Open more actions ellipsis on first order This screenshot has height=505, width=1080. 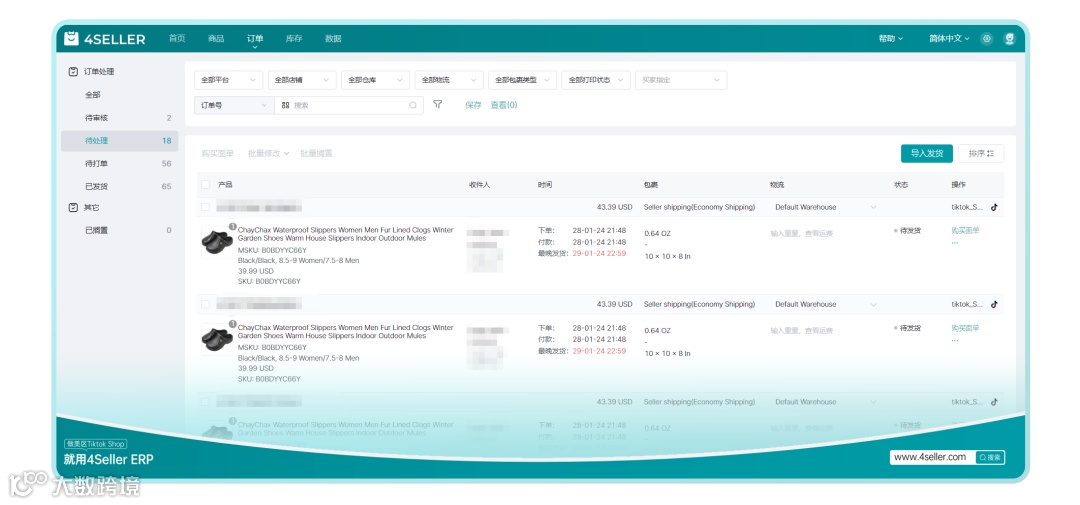coord(955,243)
